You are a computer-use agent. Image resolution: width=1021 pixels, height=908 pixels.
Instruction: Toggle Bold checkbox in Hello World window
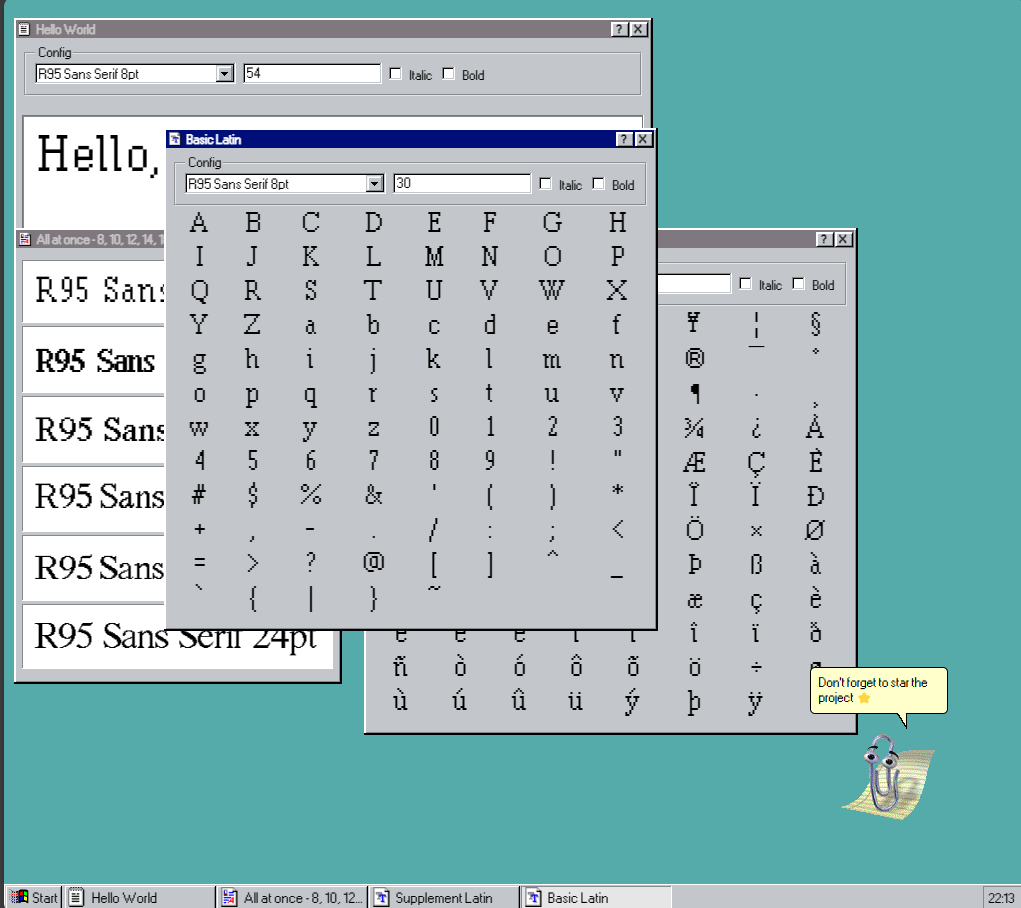pos(448,74)
